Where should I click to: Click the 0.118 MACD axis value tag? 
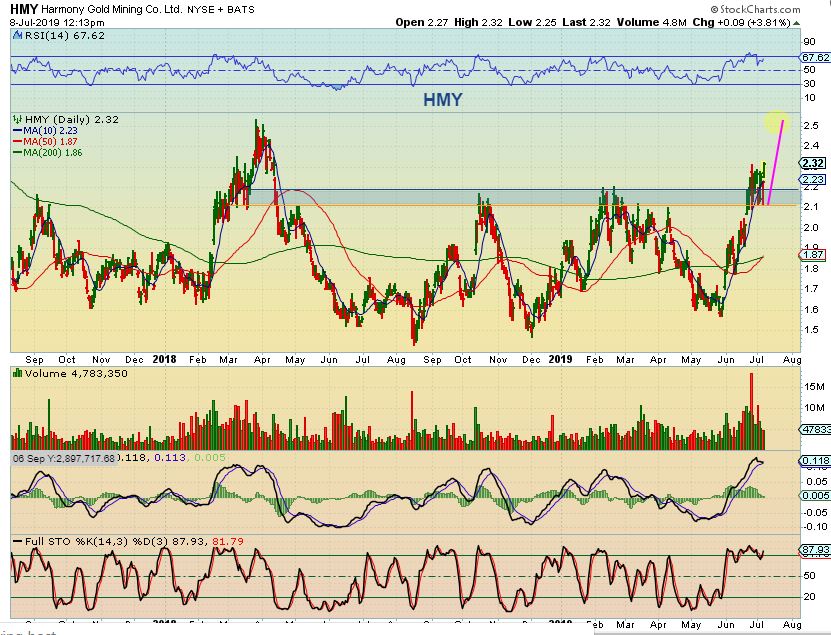click(x=815, y=461)
